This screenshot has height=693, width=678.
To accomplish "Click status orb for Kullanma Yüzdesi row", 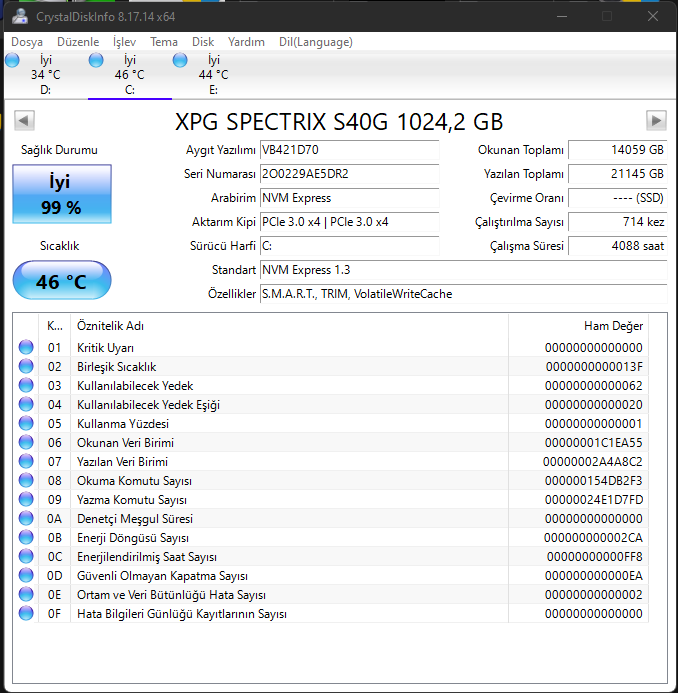I will point(26,423).
